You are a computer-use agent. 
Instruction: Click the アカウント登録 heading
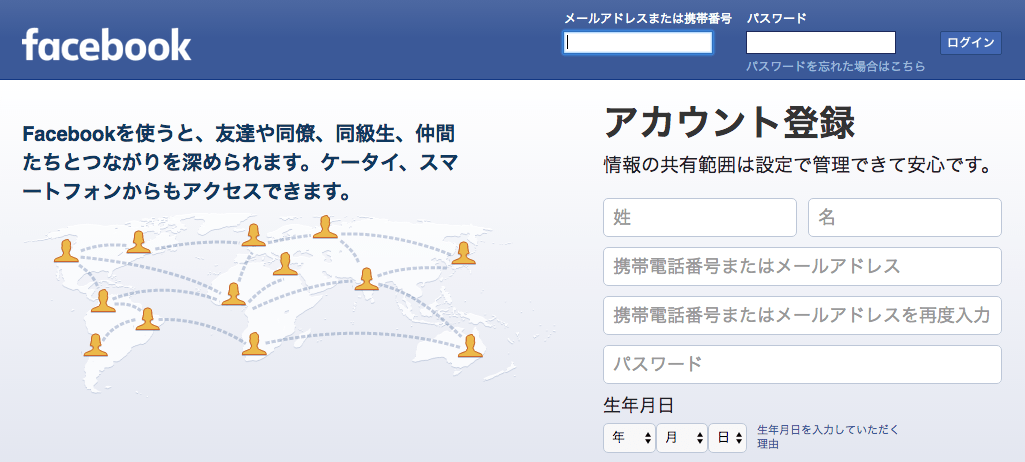pyautogui.click(x=730, y=123)
